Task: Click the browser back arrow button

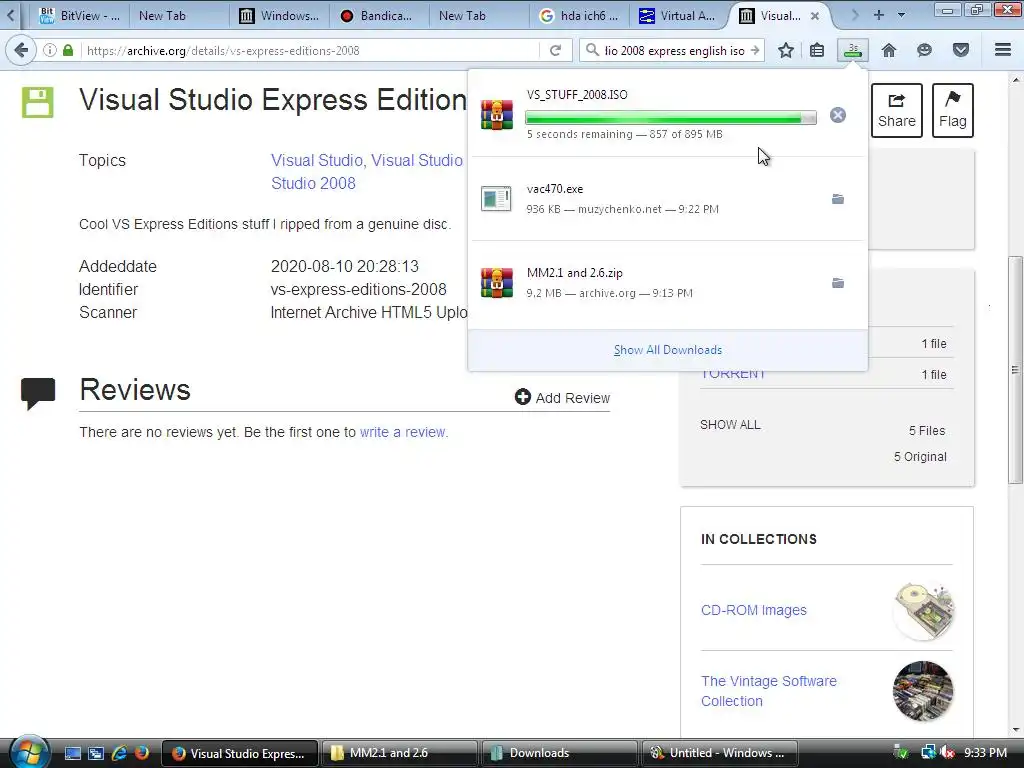Action: [x=21, y=50]
